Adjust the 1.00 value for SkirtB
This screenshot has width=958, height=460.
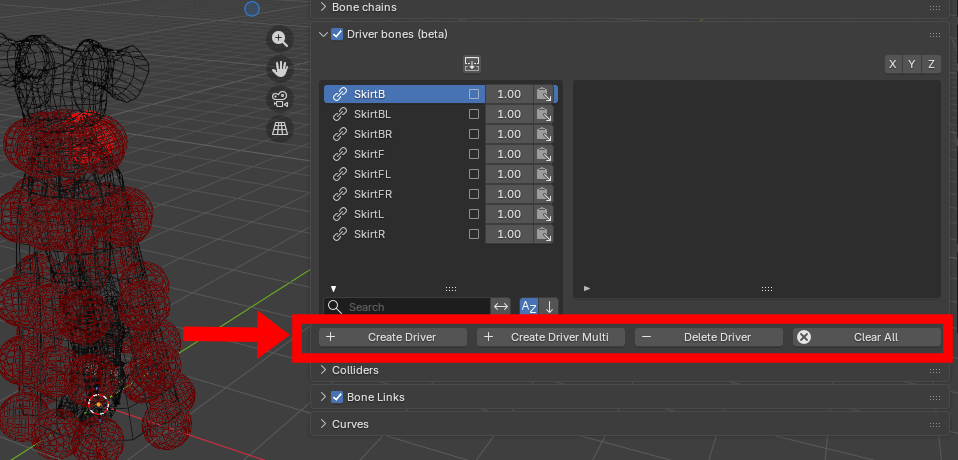coord(509,94)
